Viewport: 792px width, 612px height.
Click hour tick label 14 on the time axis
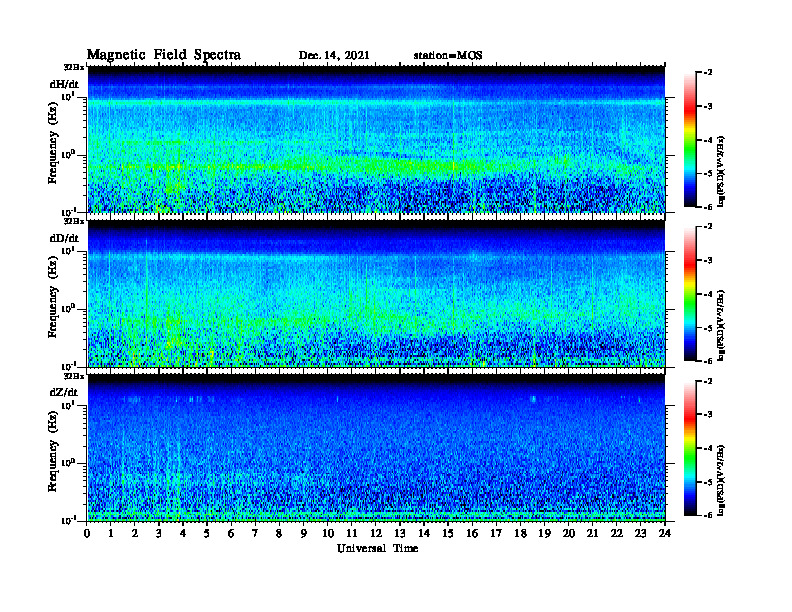click(x=424, y=534)
